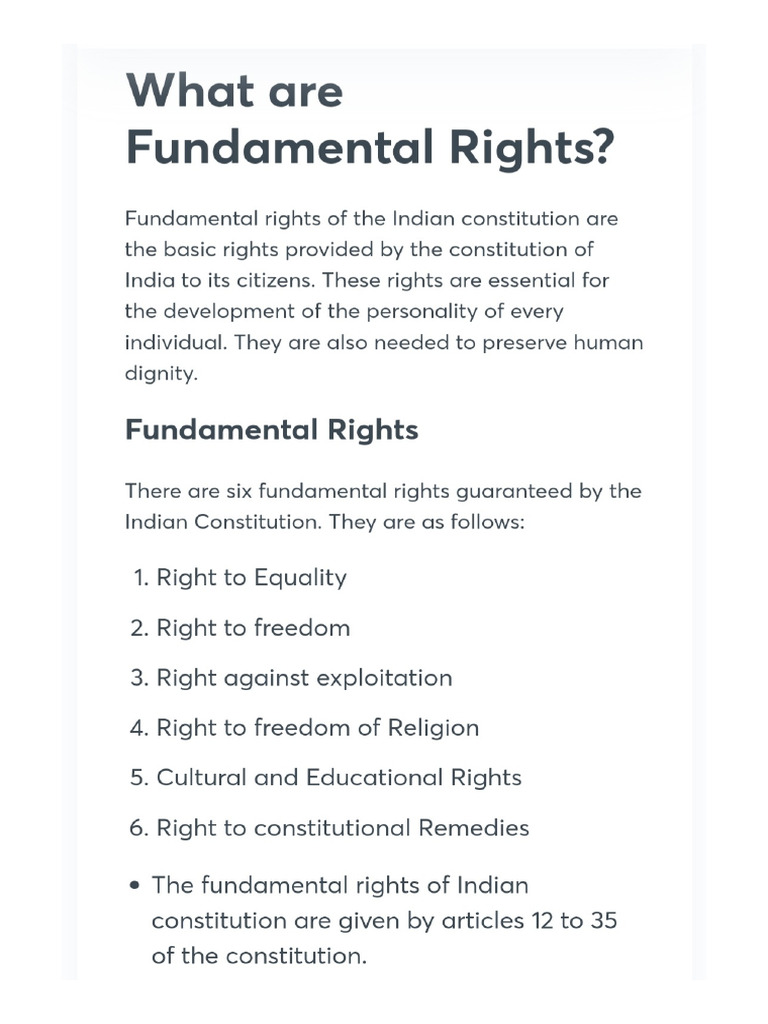Image resolution: width=768 pixels, height=1024 pixels.
Task: Click the sentence "They are as follows:"
Action: (x=426, y=522)
